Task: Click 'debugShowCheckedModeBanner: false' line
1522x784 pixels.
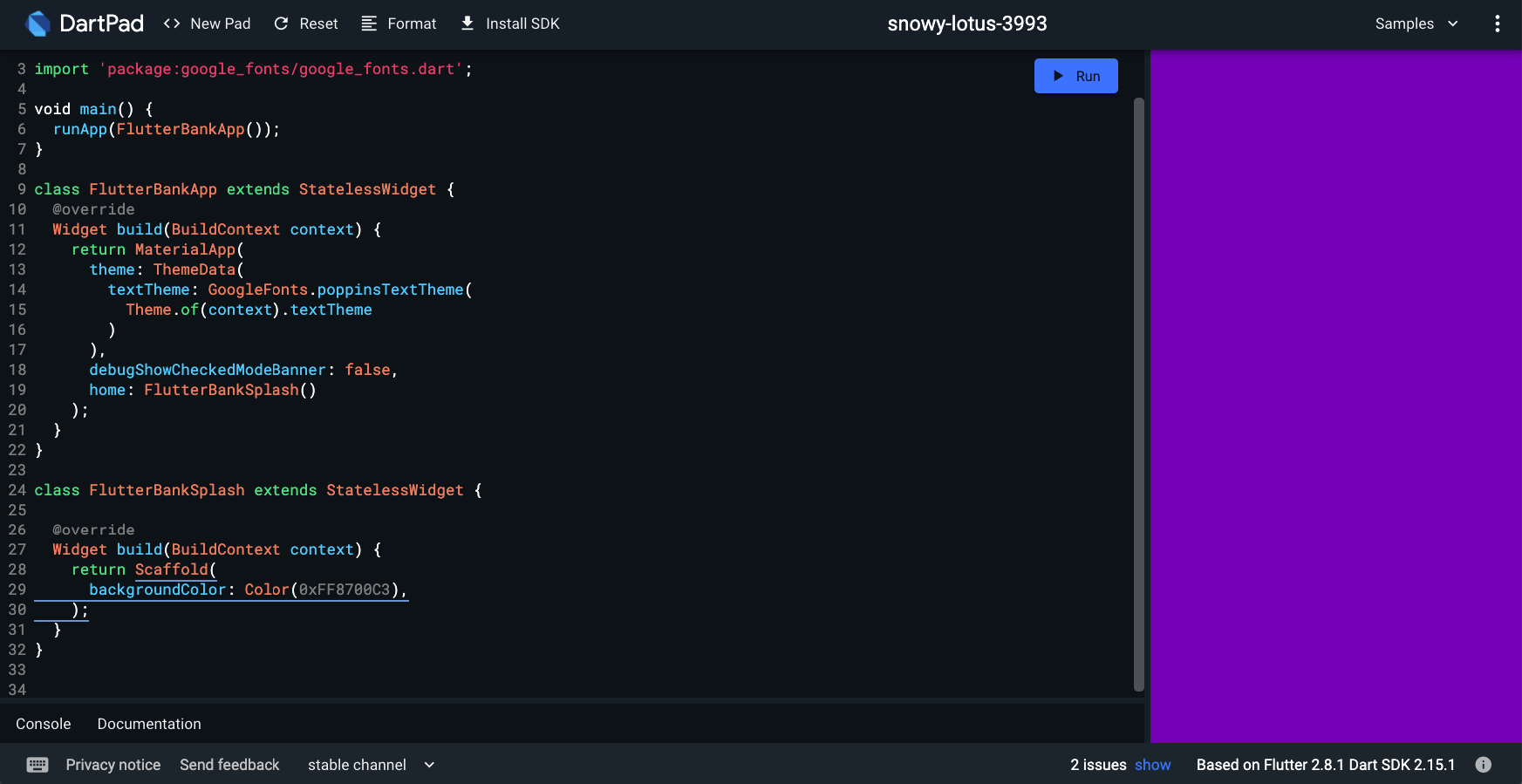Action: (243, 370)
